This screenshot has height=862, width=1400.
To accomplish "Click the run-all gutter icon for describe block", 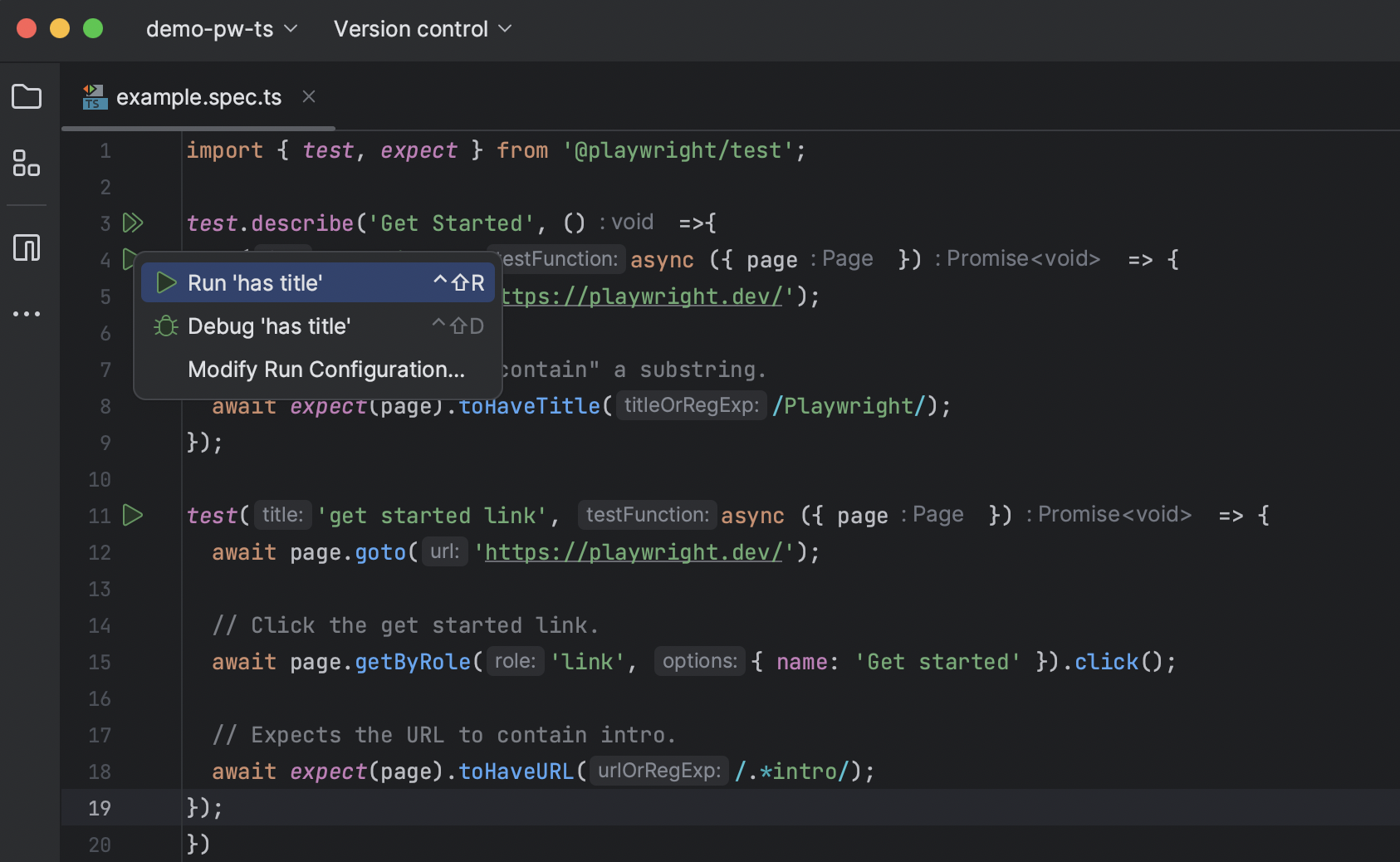I will pyautogui.click(x=133, y=223).
